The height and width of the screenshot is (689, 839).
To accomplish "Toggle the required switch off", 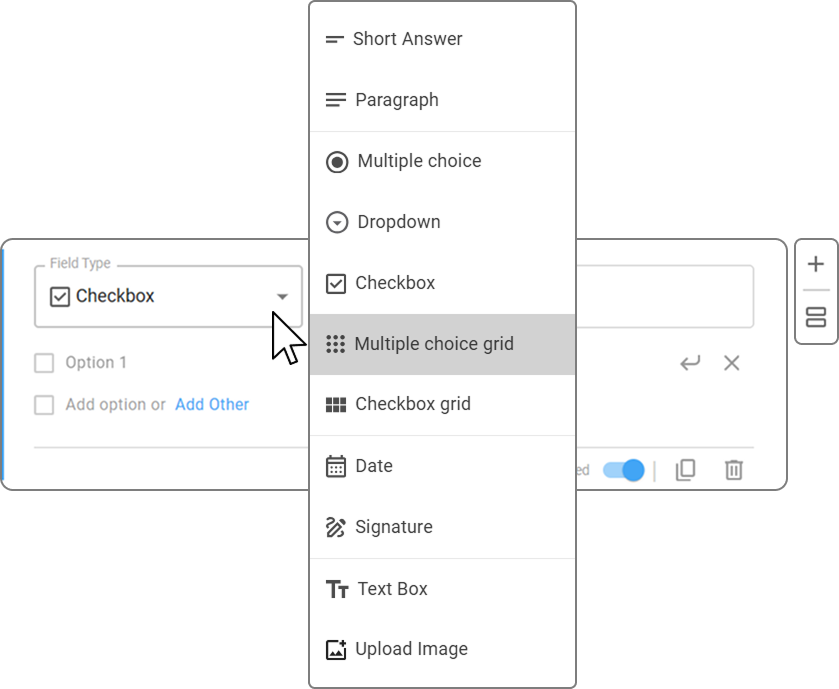I will (x=623, y=470).
